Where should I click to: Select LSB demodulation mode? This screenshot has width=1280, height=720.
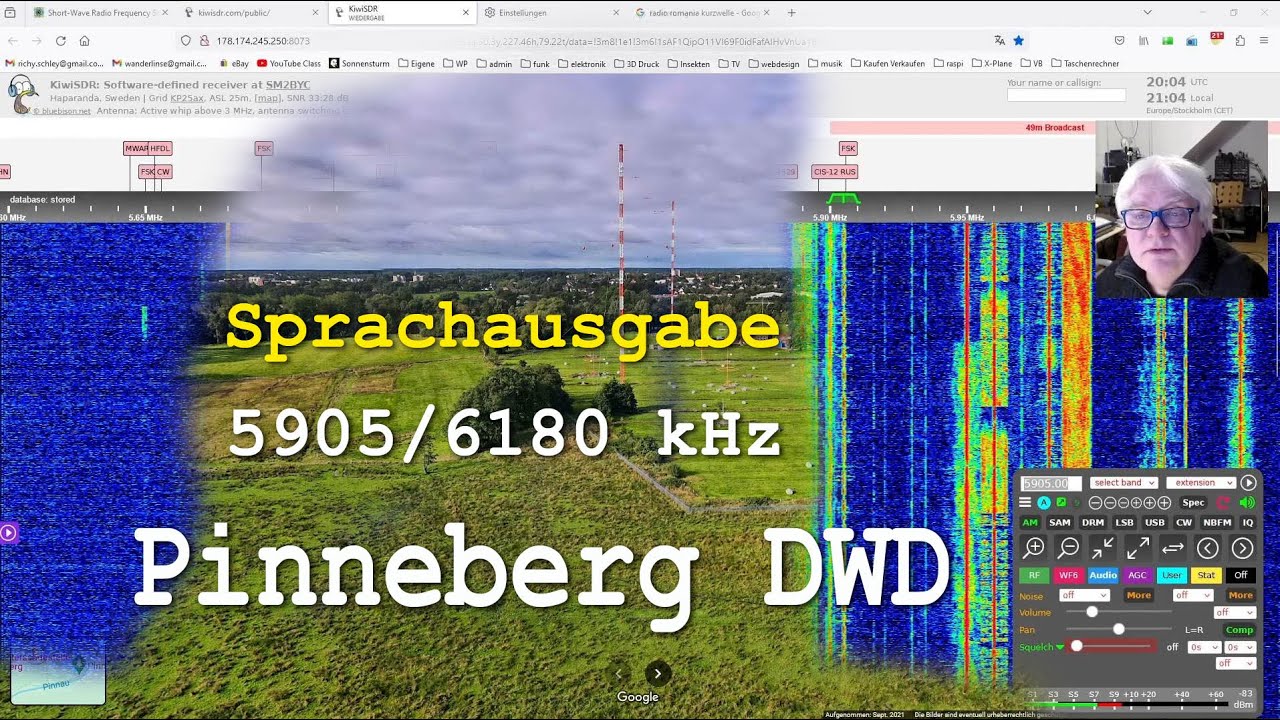(1124, 523)
